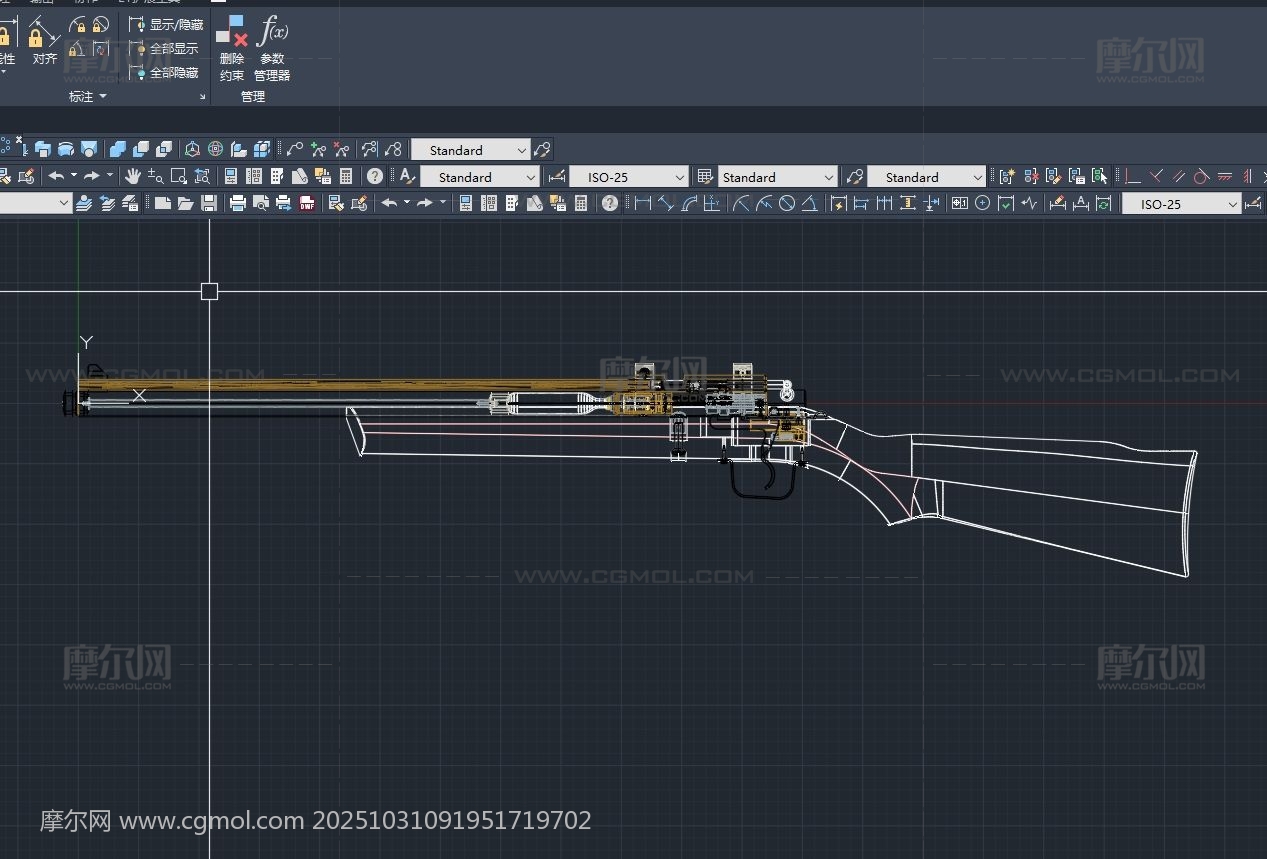Expand the 标注 panel dropdown

[x=102, y=97]
